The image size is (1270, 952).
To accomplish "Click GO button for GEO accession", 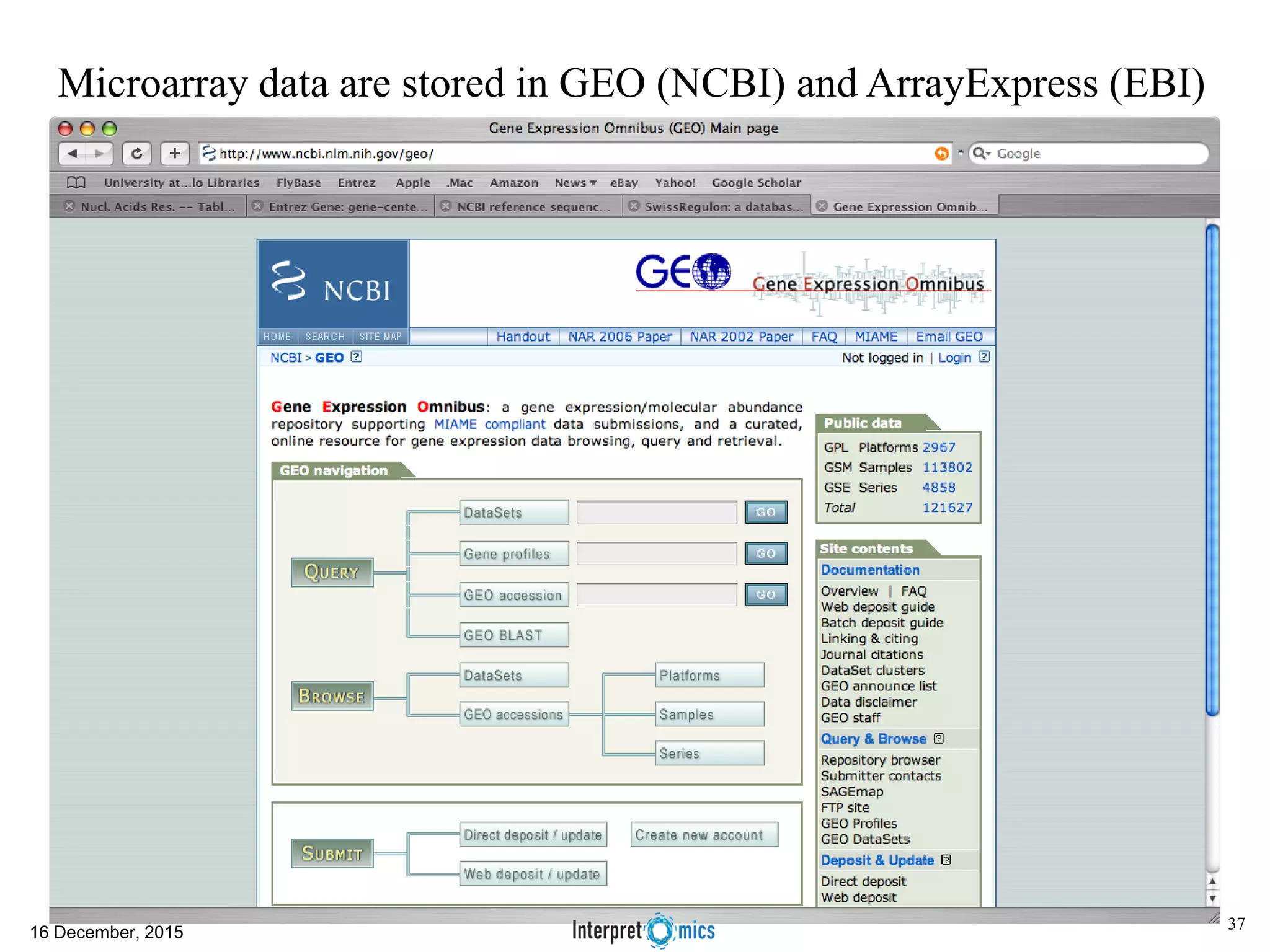I will pos(766,594).
